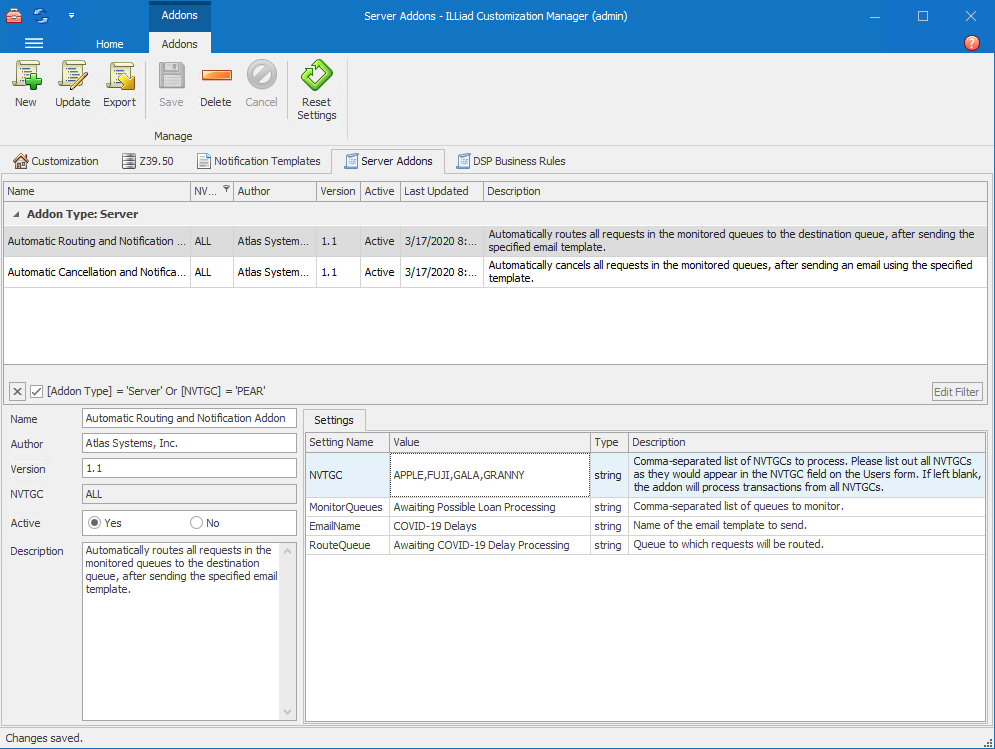Collapse the Addon Type: Server group
This screenshot has height=749, width=995.
pos(16,214)
